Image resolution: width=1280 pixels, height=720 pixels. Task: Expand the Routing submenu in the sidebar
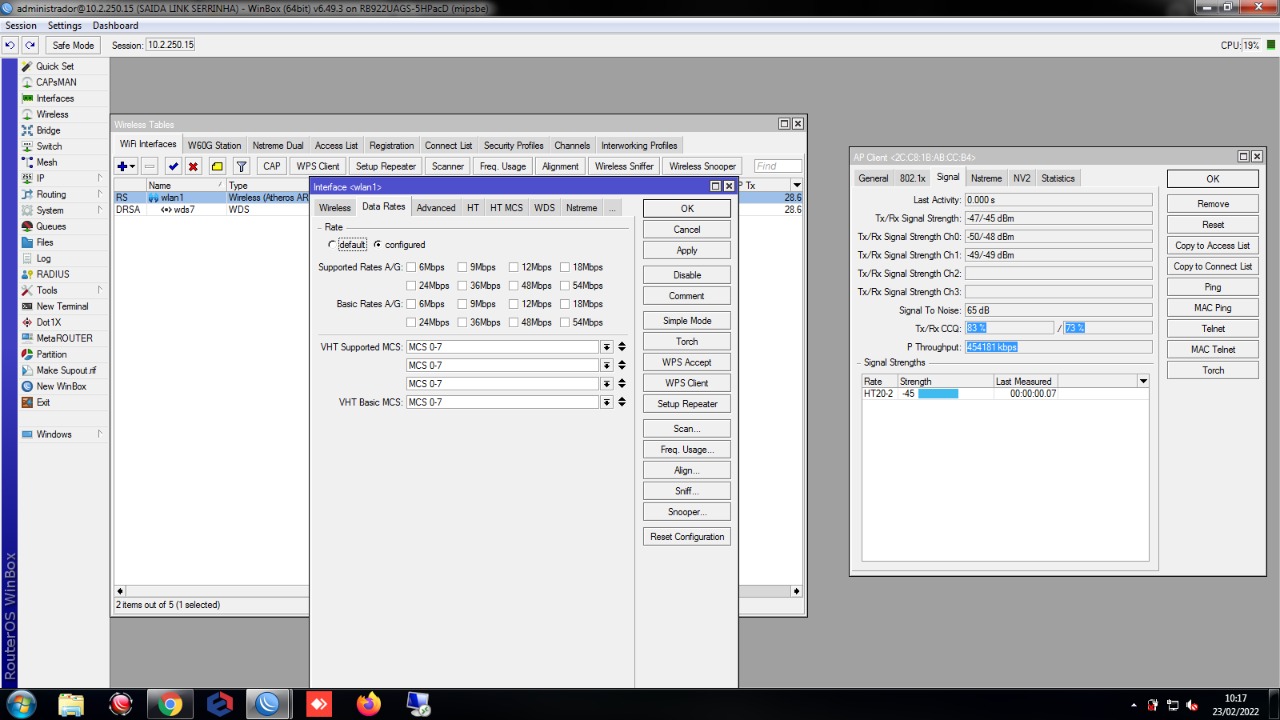51,194
